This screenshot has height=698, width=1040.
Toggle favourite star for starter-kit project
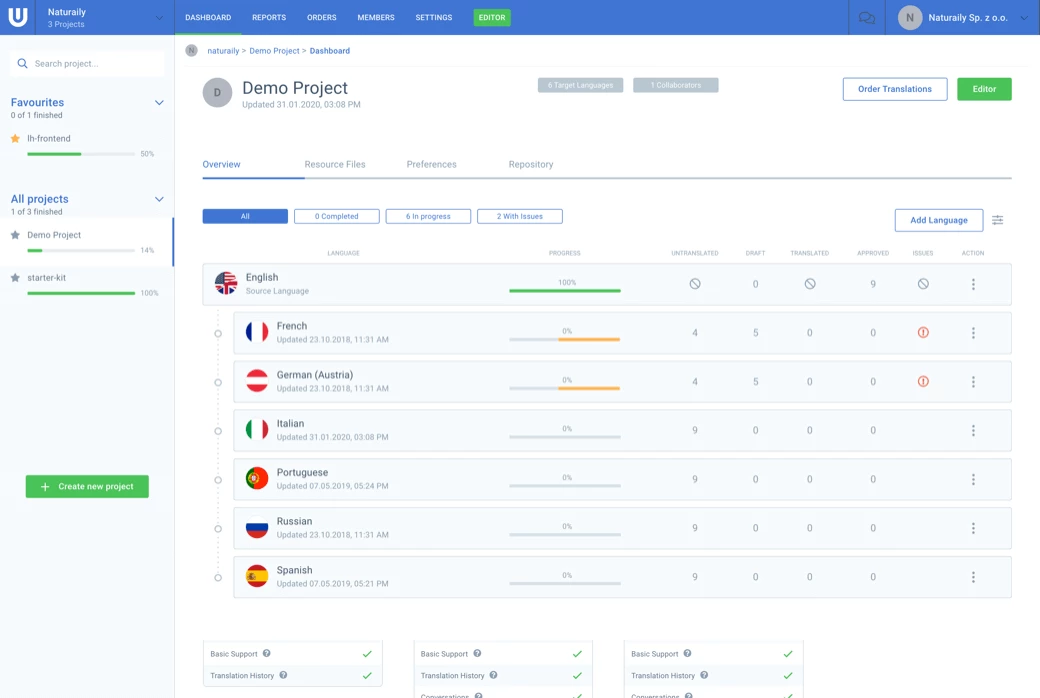[x=15, y=278]
